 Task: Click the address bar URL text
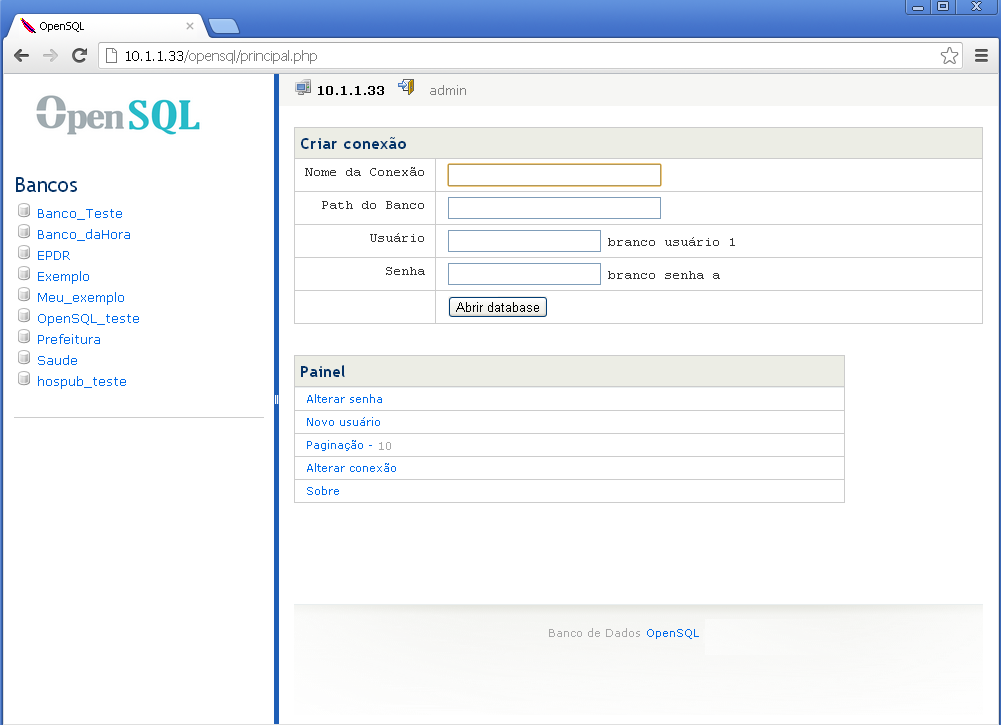pyautogui.click(x=221, y=56)
